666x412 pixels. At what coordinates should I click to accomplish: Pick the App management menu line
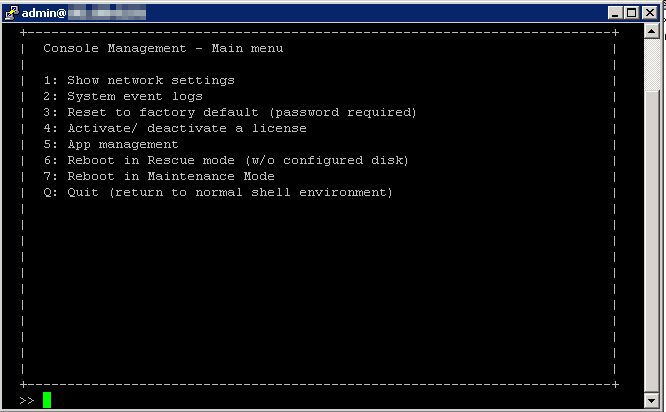[x=111, y=144]
